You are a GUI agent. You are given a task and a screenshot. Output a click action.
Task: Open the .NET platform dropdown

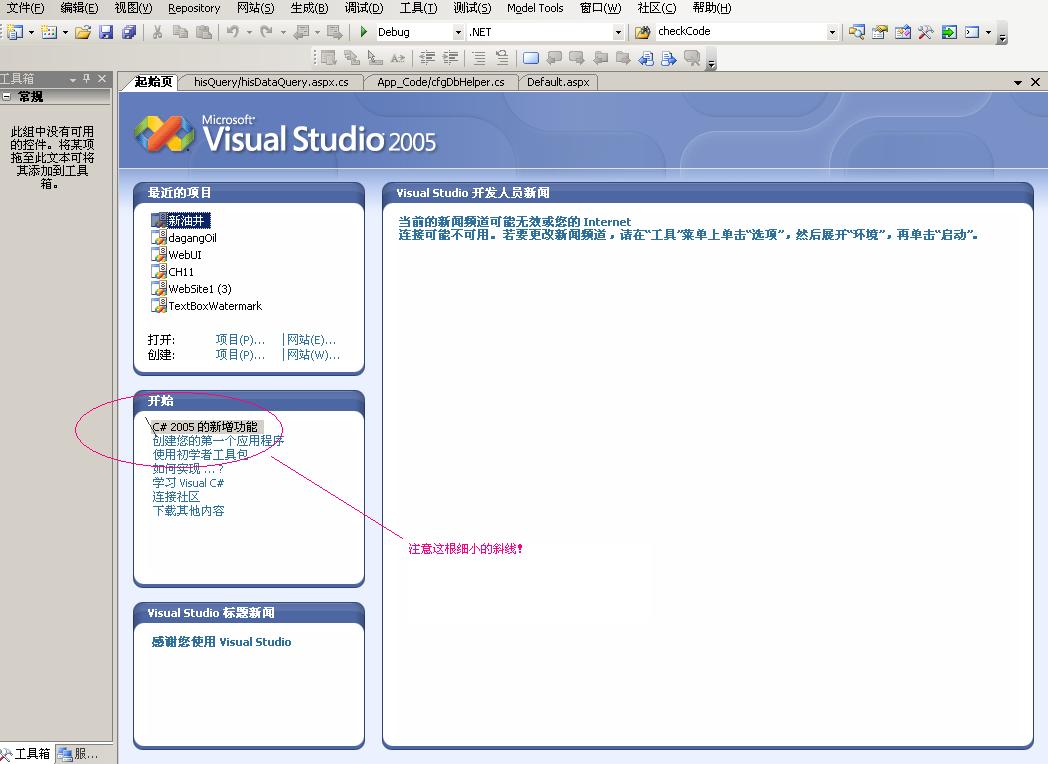[618, 32]
